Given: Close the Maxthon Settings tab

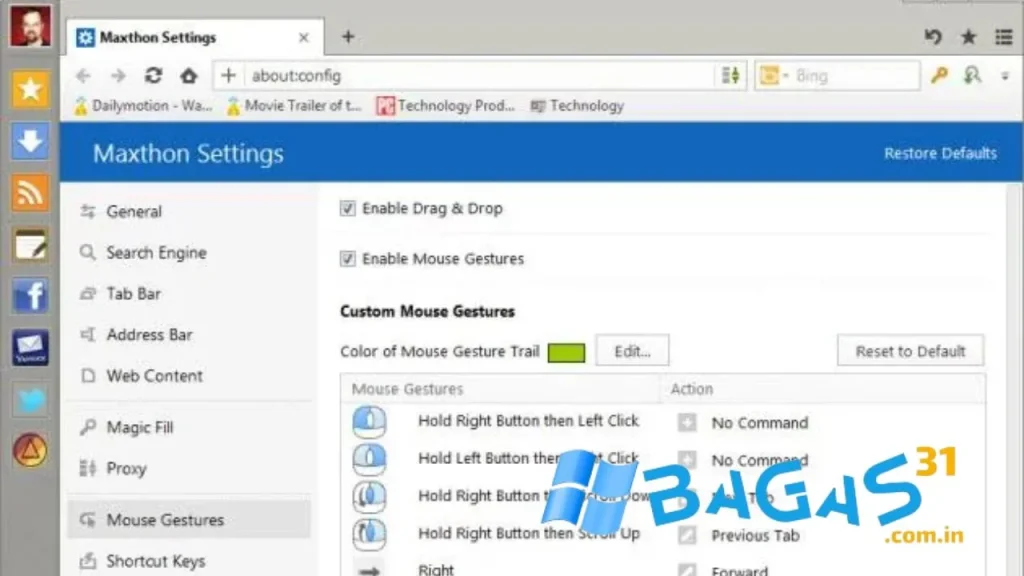Looking at the screenshot, I should (x=304, y=38).
